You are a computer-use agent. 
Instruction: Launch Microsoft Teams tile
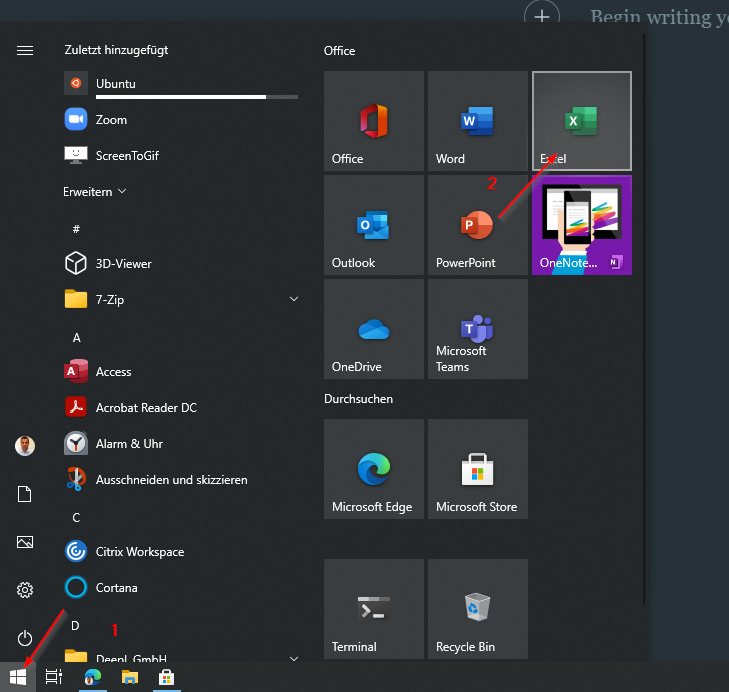click(477, 330)
